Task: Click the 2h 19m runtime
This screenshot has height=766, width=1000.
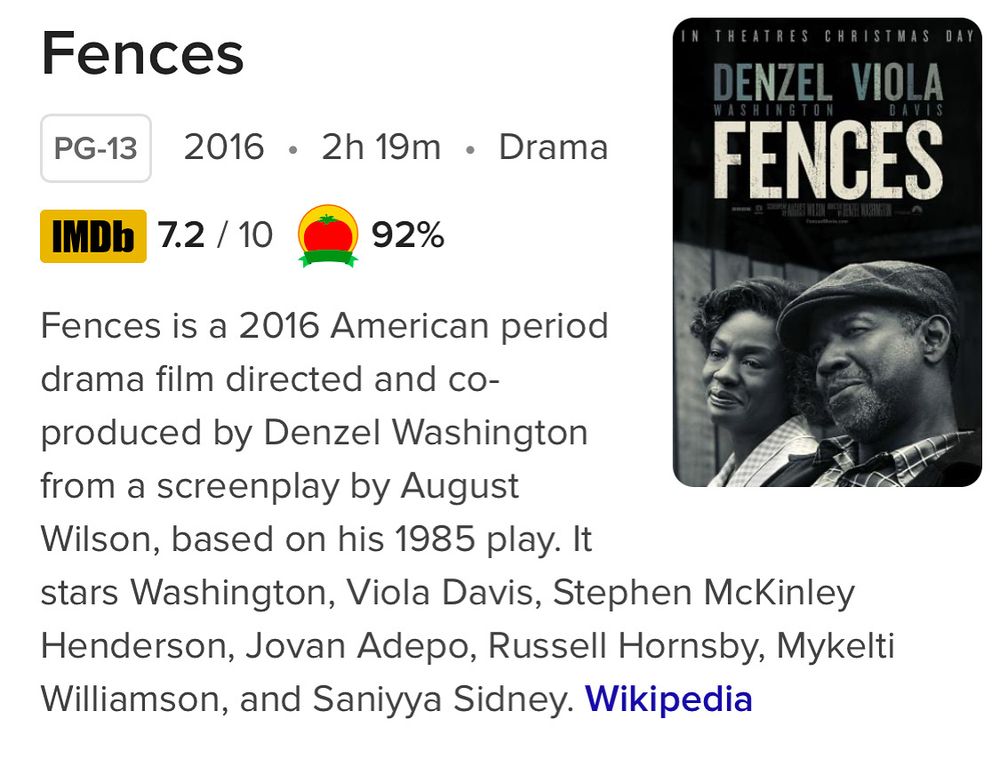Action: (381, 148)
